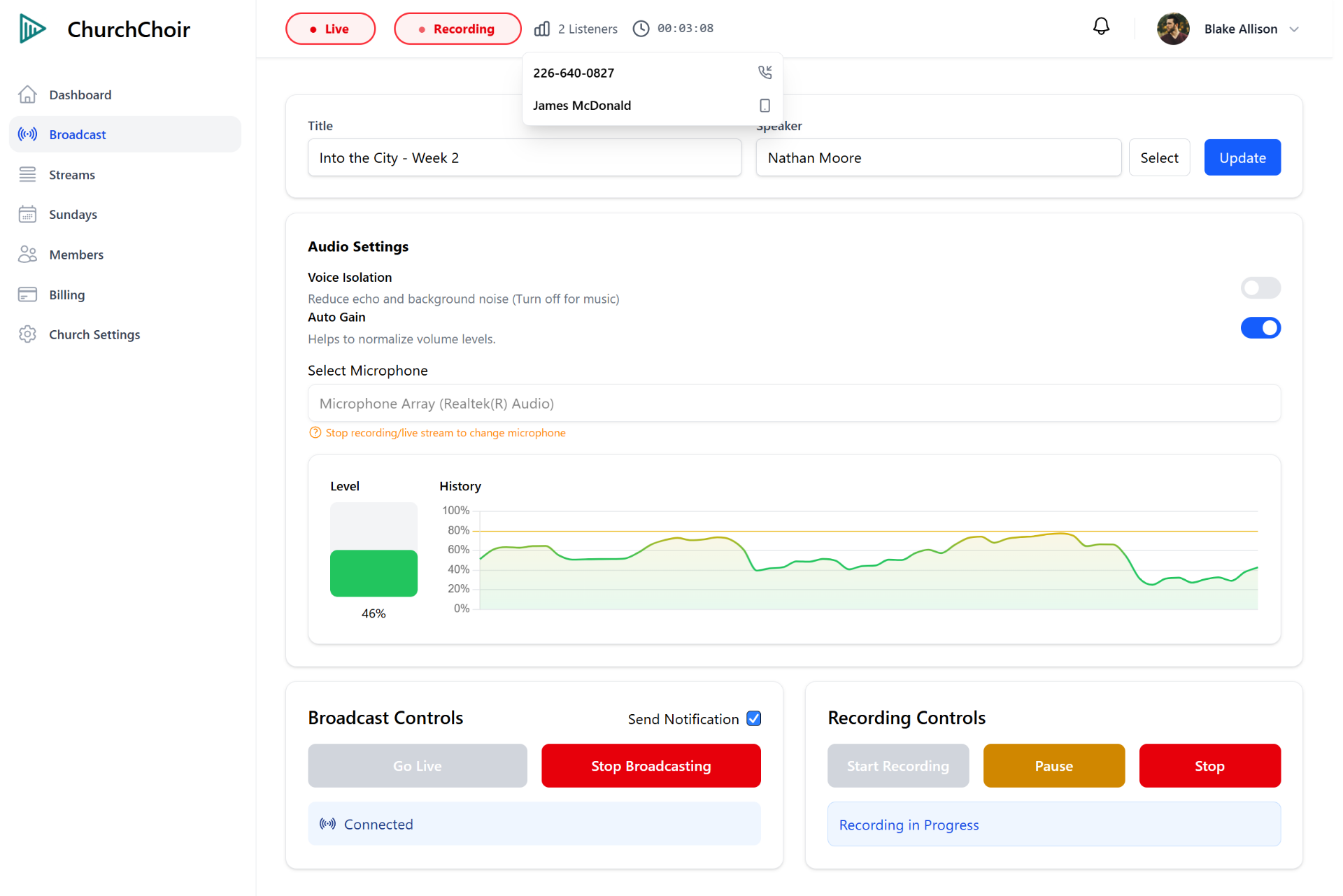Click the green audio level meter
The height and width of the screenshot is (896, 1343).
[374, 573]
